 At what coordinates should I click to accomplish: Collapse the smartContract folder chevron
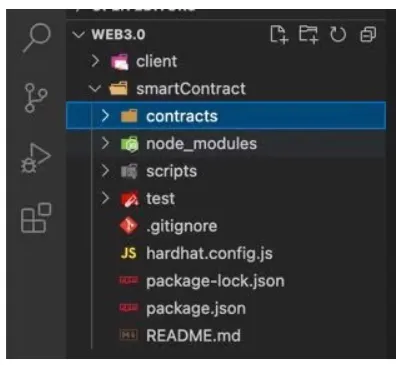(x=95, y=89)
